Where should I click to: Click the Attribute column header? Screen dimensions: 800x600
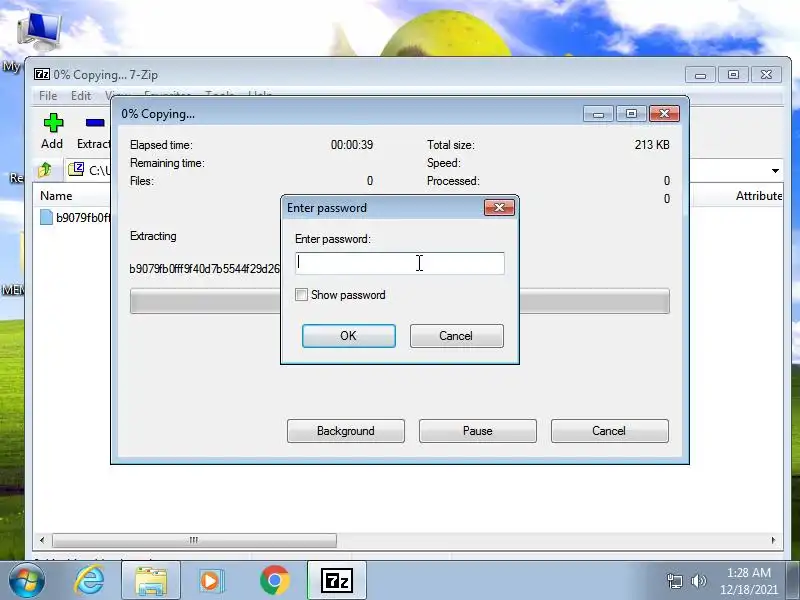(759, 196)
